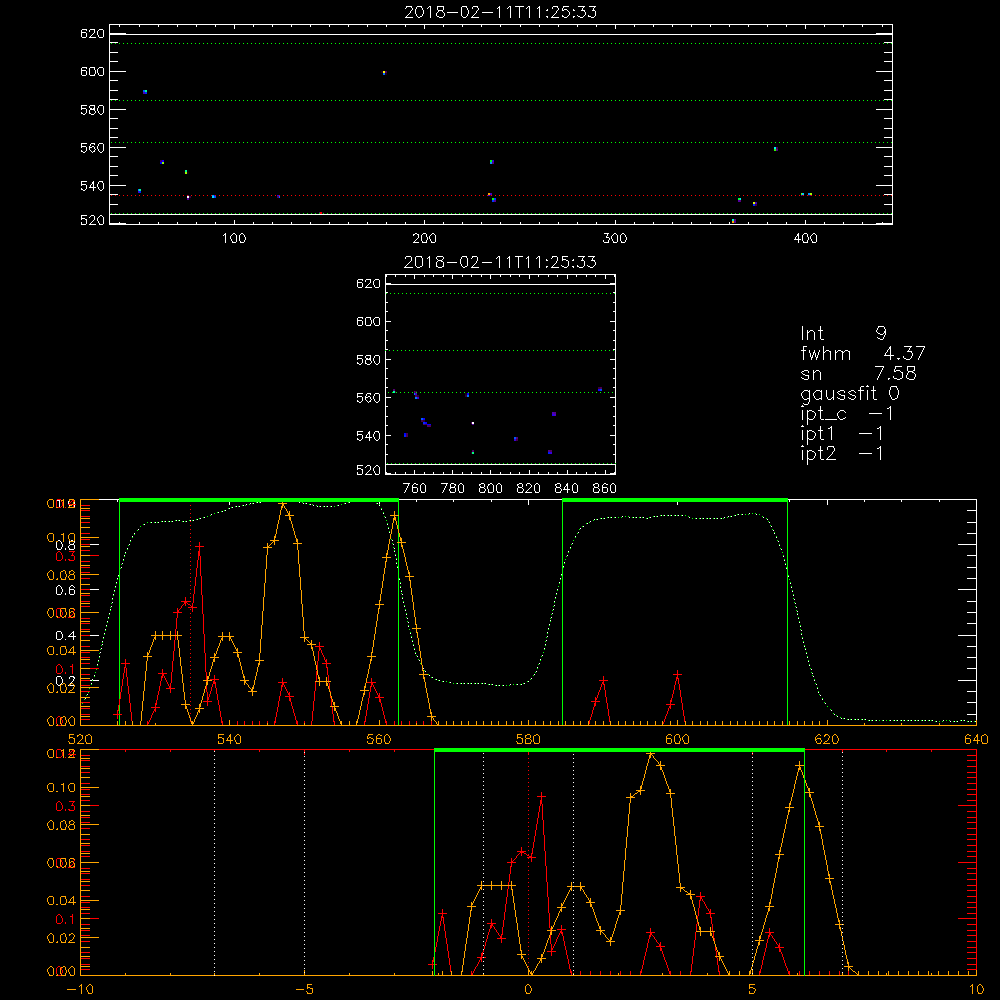The width and height of the screenshot is (1000, 1000).
Task: Select the 'sn 7.58' readout line
Action: tap(858, 373)
